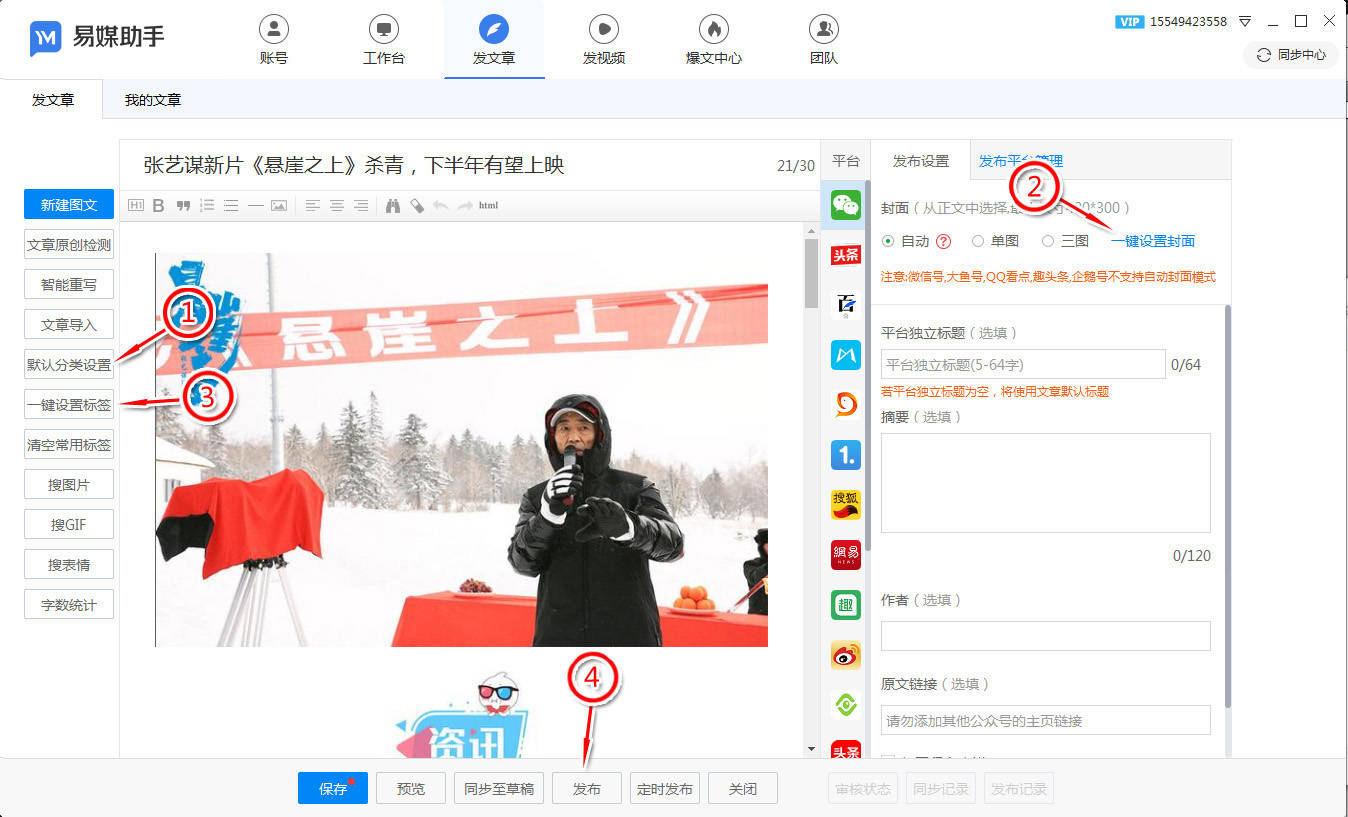This screenshot has height=817, width=1348.
Task: Click the 作者 input field
Action: (x=1046, y=636)
